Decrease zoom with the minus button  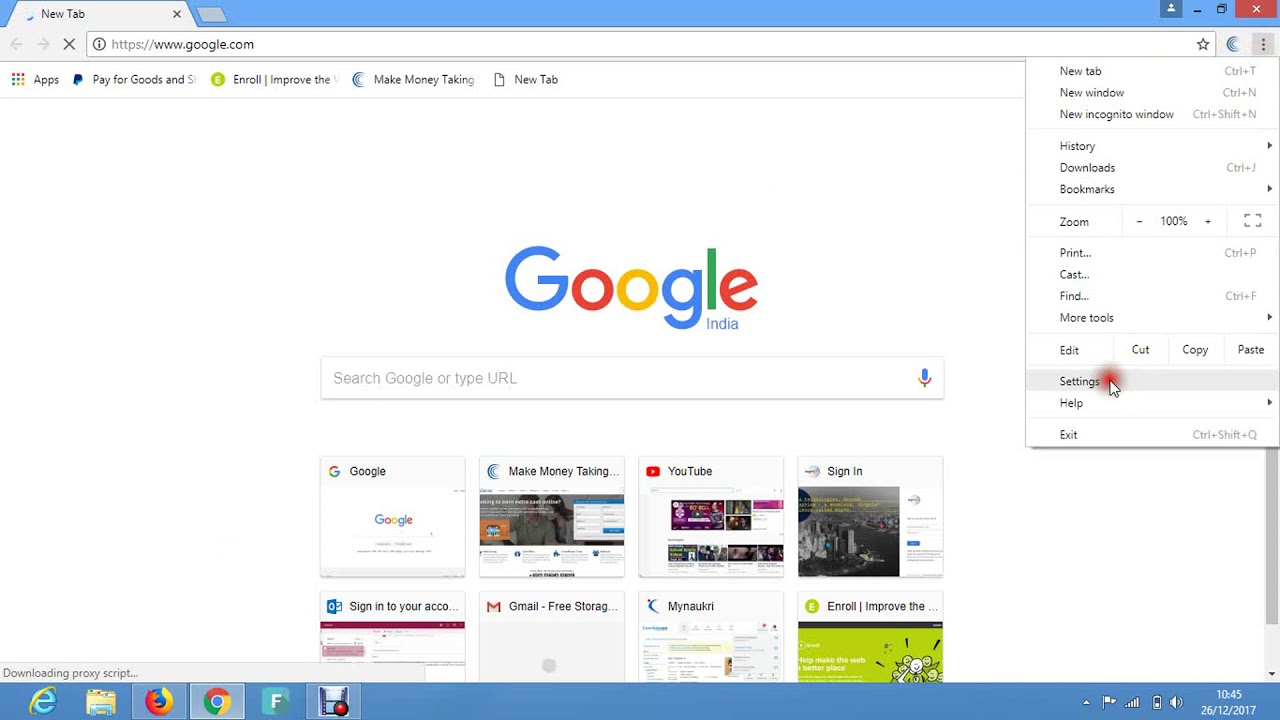pyautogui.click(x=1139, y=221)
